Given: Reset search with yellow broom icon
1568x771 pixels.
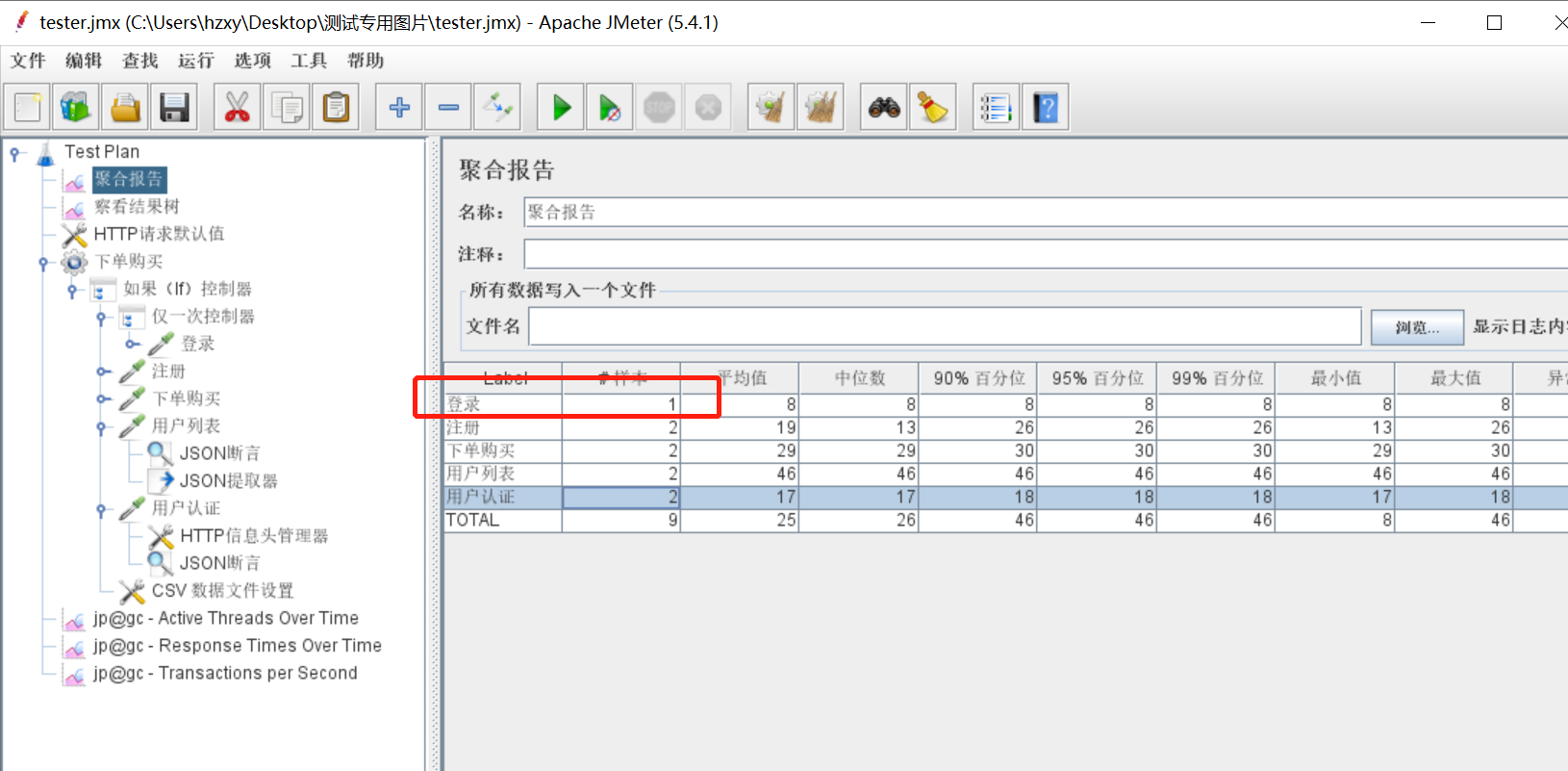Looking at the screenshot, I should pyautogui.click(x=933, y=107).
